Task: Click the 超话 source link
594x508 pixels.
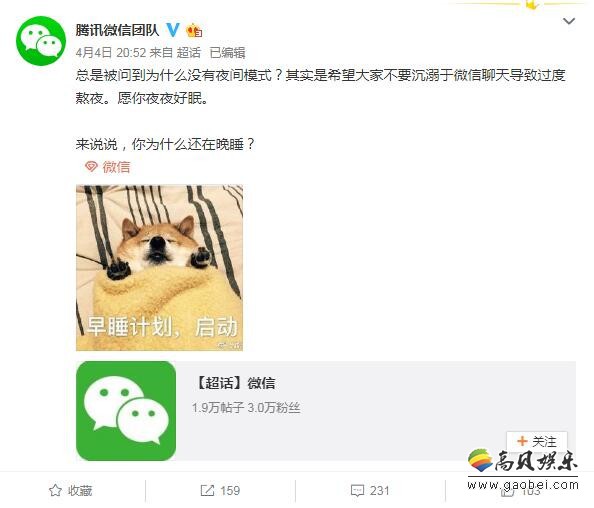Action: click(188, 53)
